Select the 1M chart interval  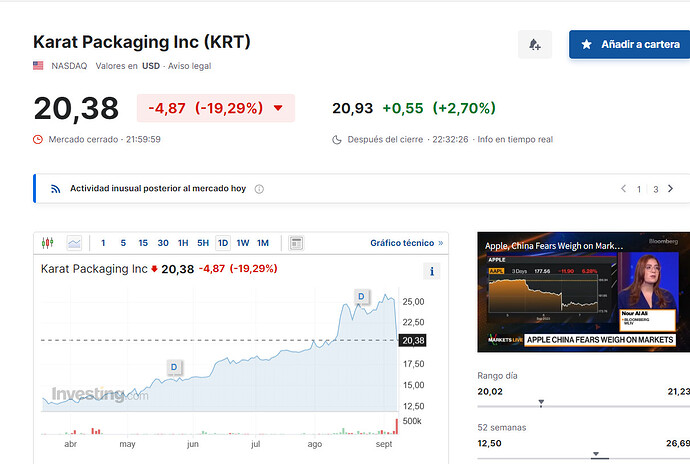tap(263, 243)
